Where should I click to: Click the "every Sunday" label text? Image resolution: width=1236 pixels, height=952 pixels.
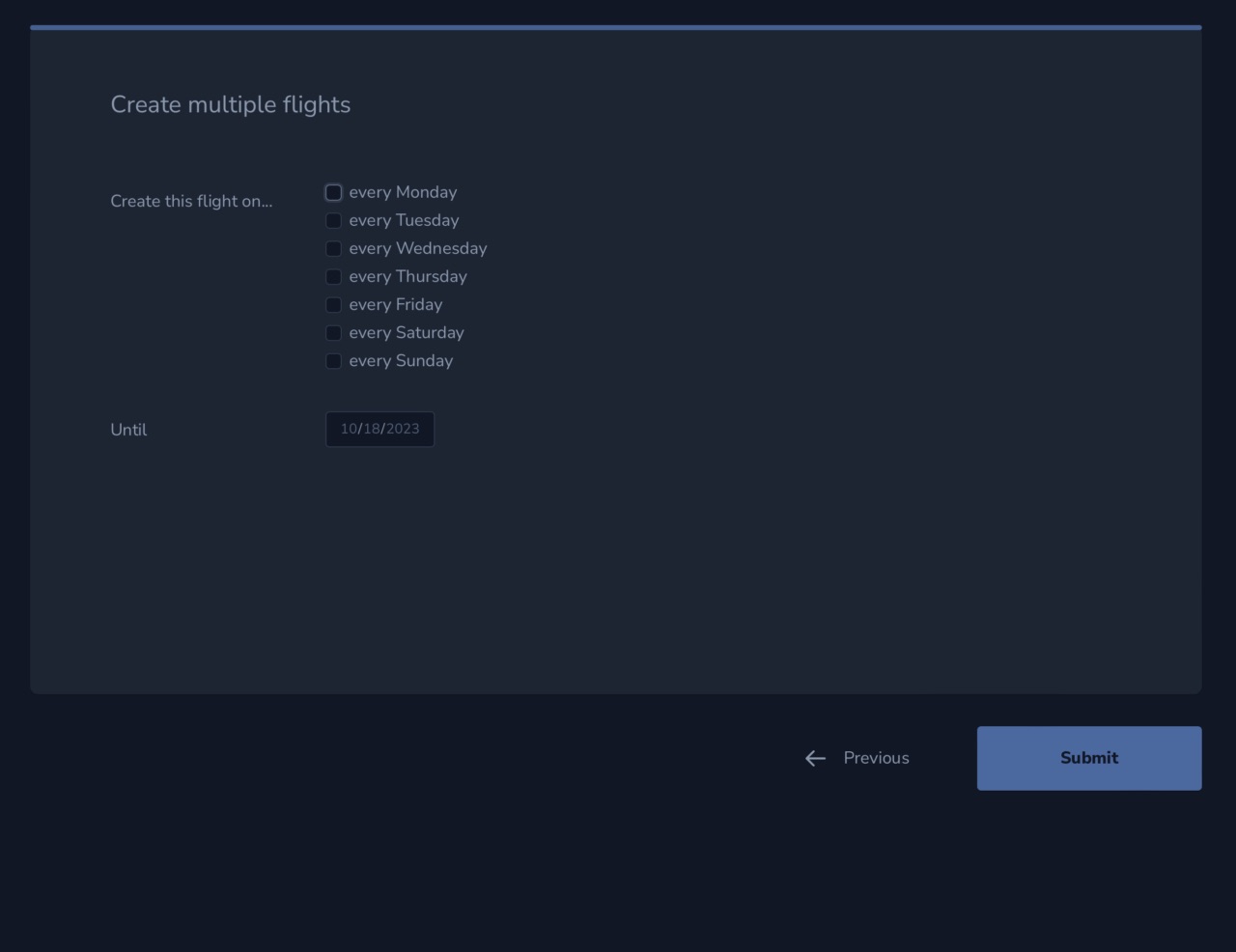pyautogui.click(x=401, y=361)
